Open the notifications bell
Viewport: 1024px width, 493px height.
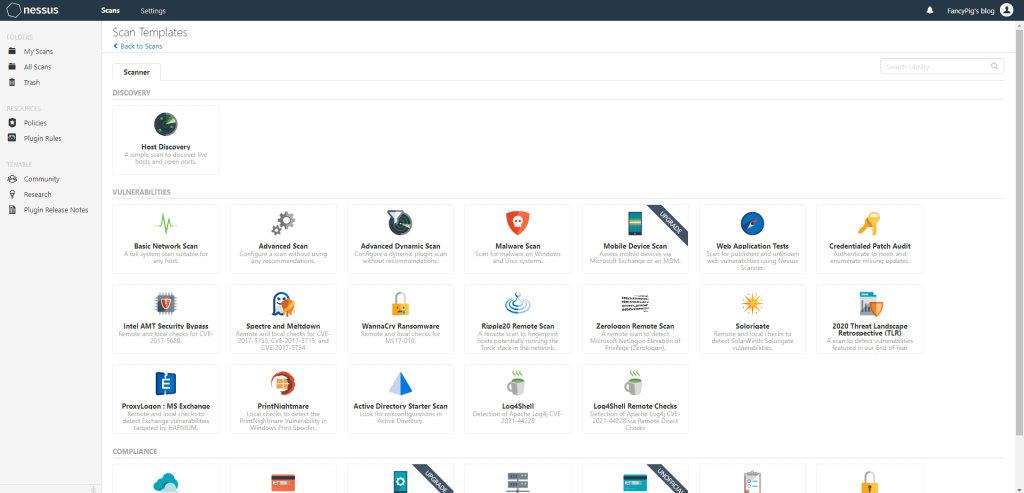[x=930, y=10]
